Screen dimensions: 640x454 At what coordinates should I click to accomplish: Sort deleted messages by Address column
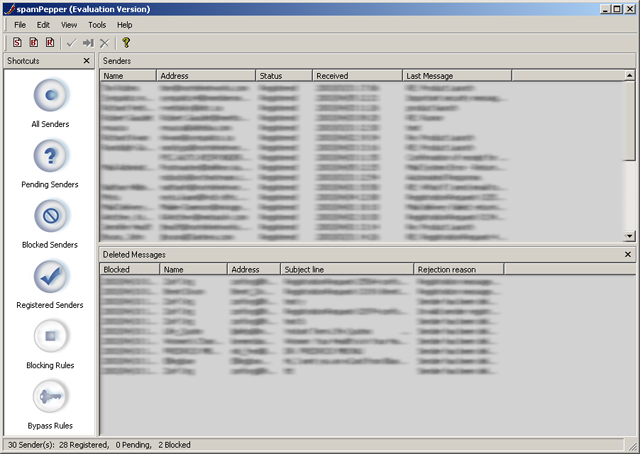pyautogui.click(x=254, y=269)
